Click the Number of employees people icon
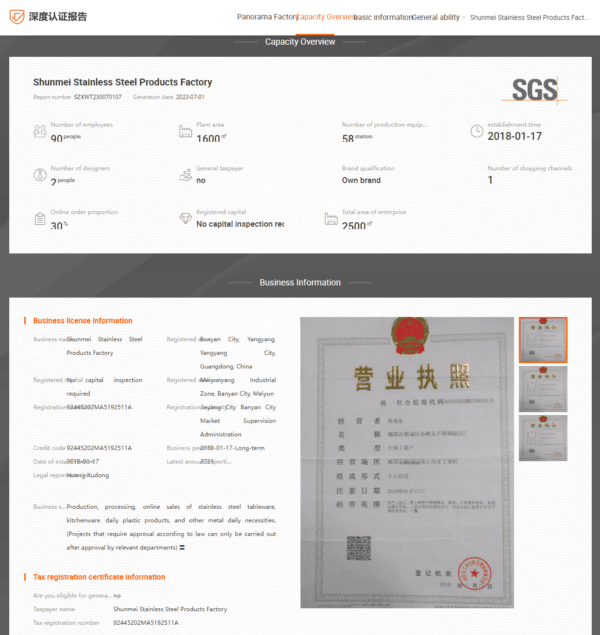 [40, 131]
